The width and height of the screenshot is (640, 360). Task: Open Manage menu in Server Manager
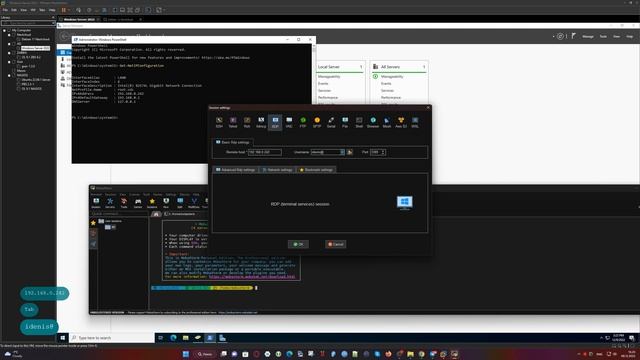pyautogui.click(x=588, y=37)
